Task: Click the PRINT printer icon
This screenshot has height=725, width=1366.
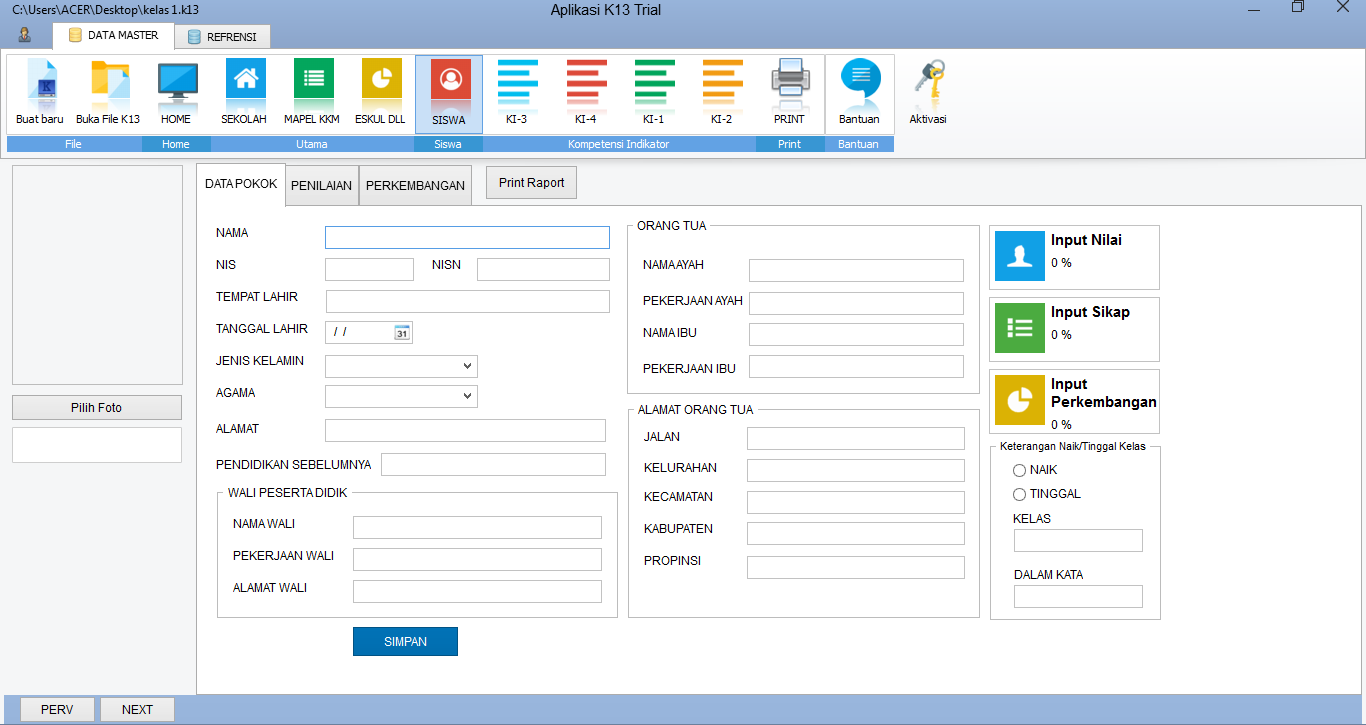Action: (789, 82)
